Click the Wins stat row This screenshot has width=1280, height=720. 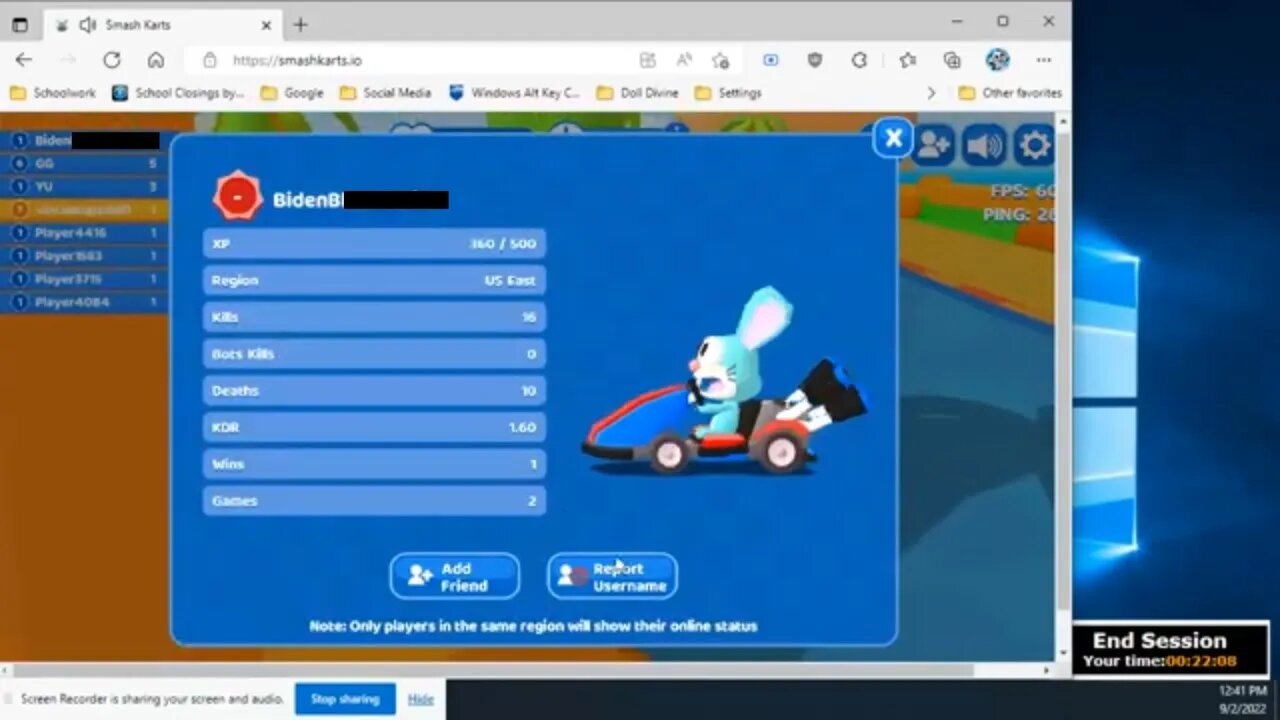[374, 464]
